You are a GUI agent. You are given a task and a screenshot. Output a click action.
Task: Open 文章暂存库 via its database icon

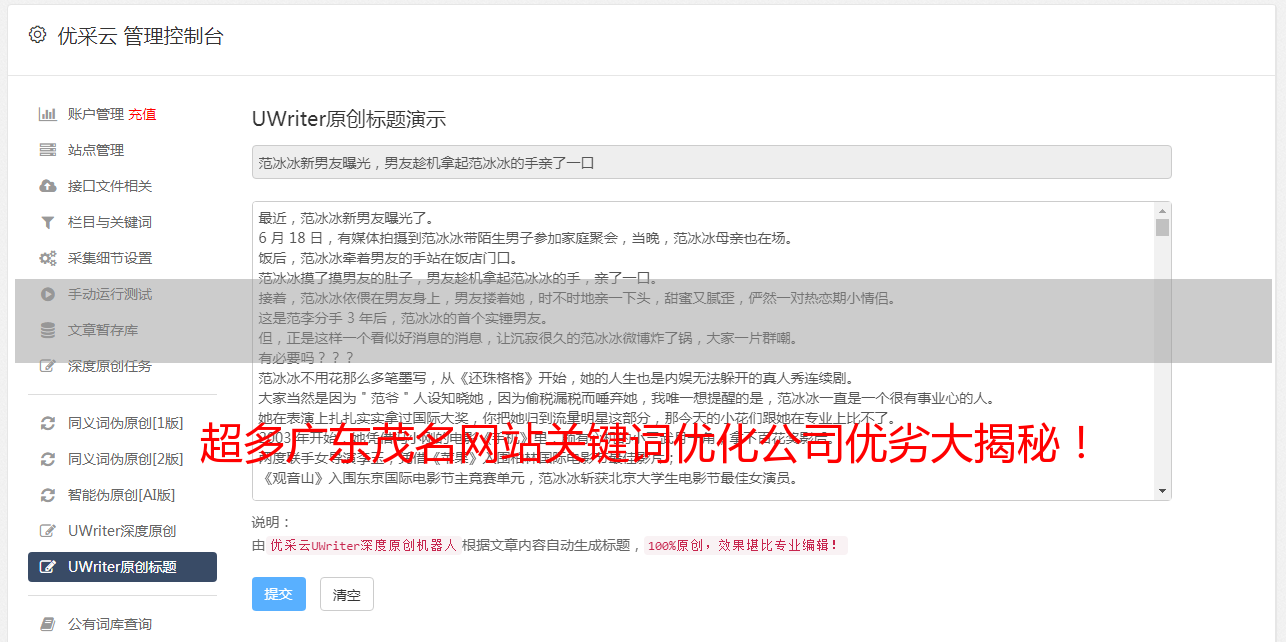tap(47, 330)
